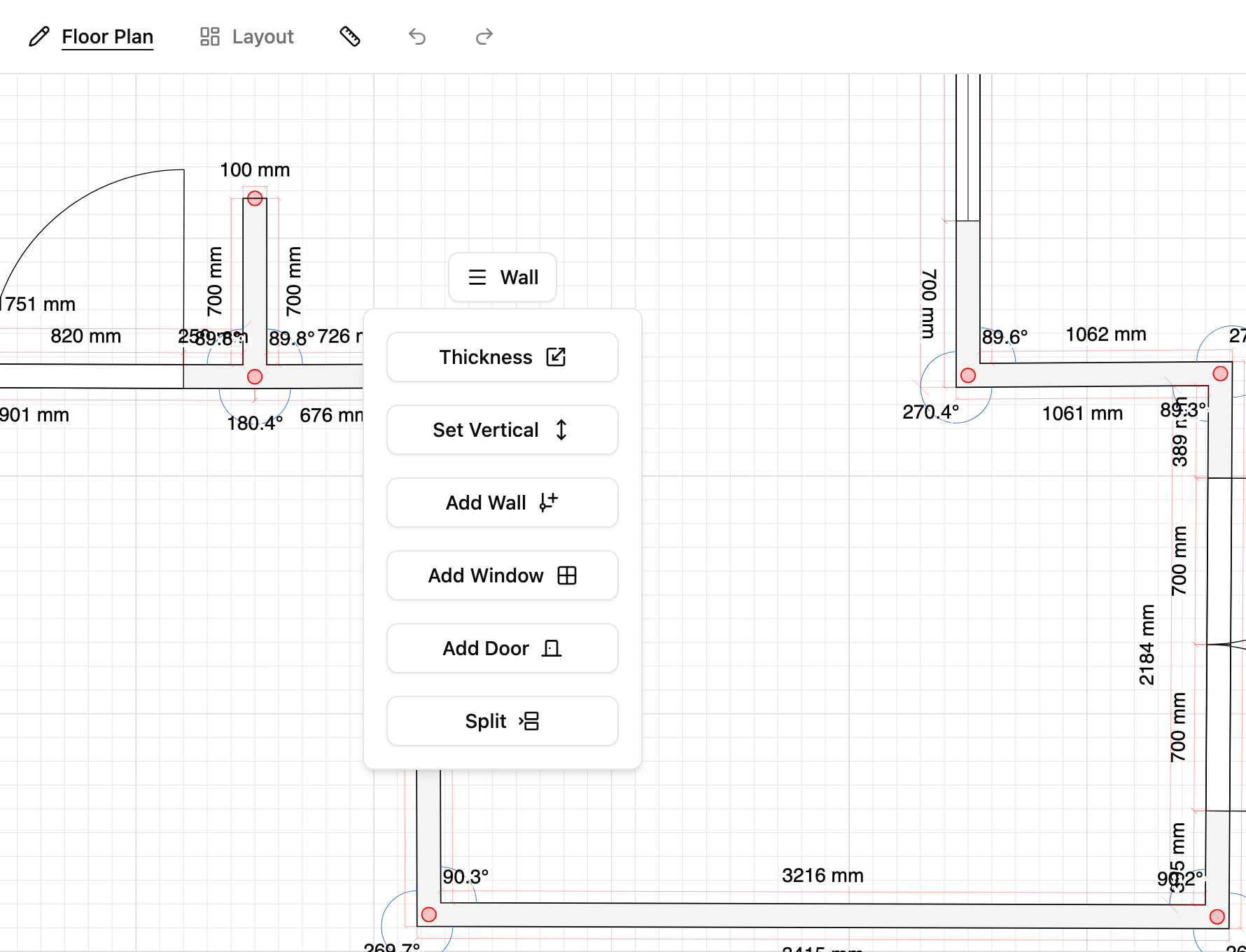Viewport: 1246px width, 952px height.
Task: Click the wall node near 270.4° angle
Action: 968,375
